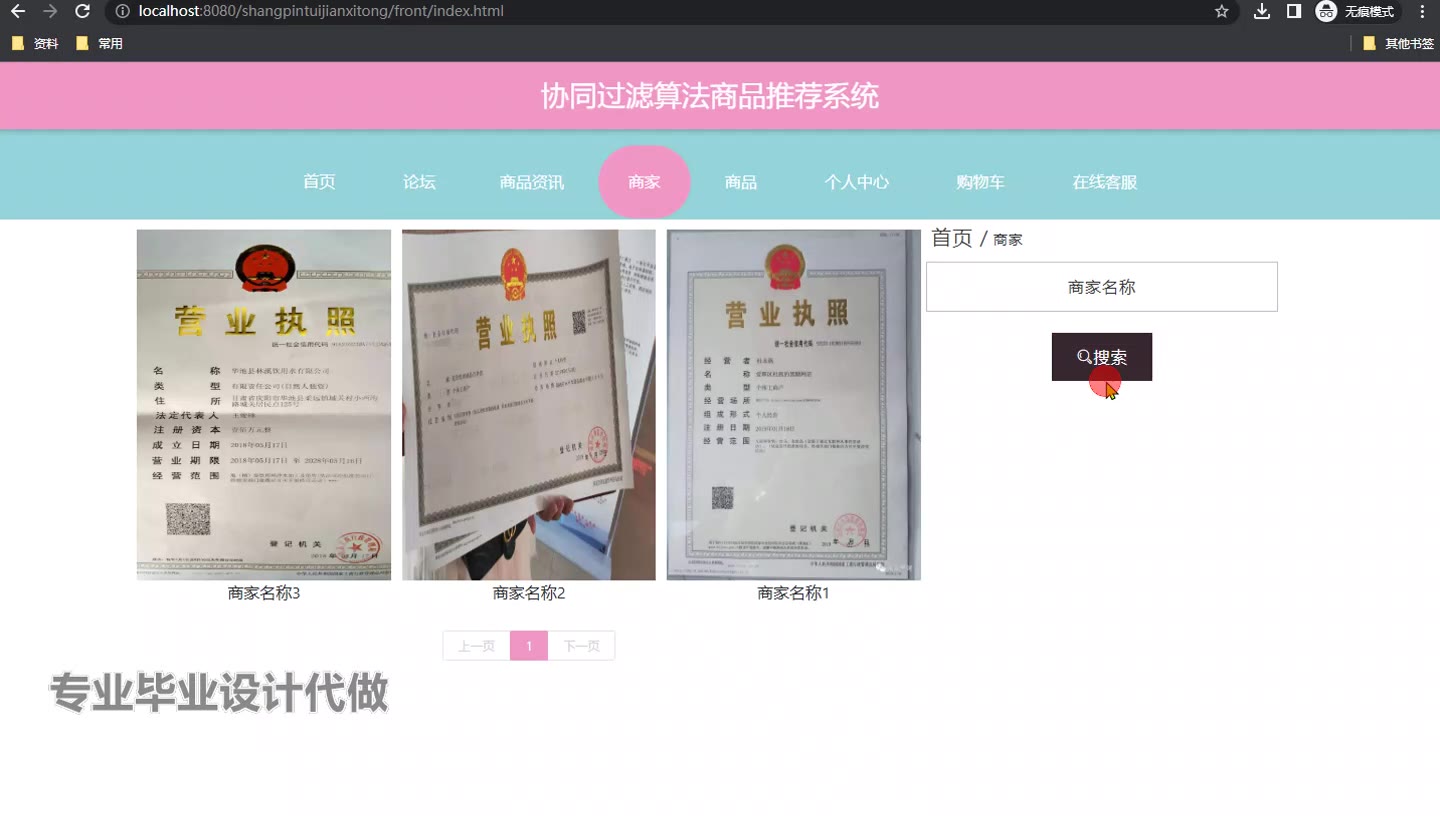Open Chrome three-dot menu

pyautogui.click(x=1422, y=11)
